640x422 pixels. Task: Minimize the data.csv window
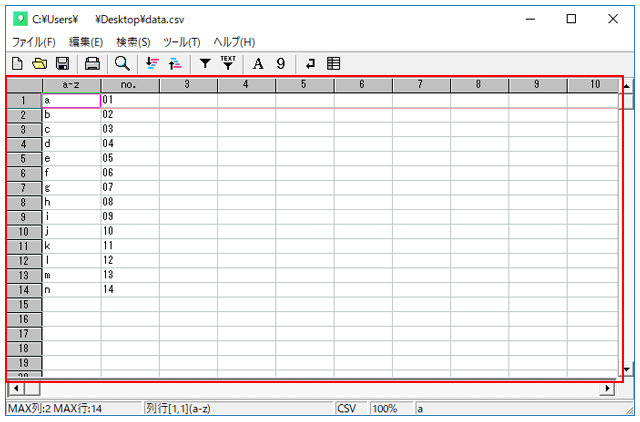click(530, 19)
